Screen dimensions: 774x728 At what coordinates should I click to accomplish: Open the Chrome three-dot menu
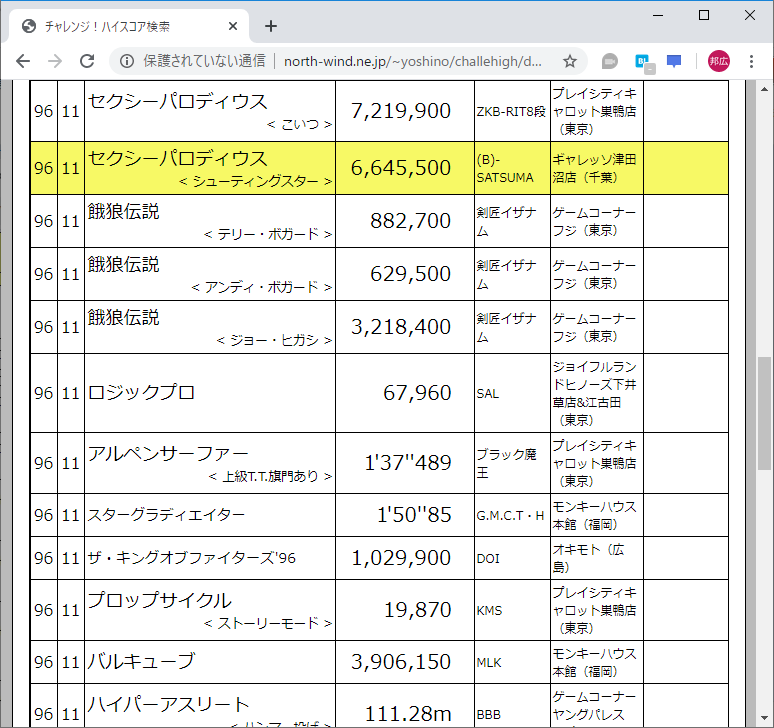(x=751, y=61)
